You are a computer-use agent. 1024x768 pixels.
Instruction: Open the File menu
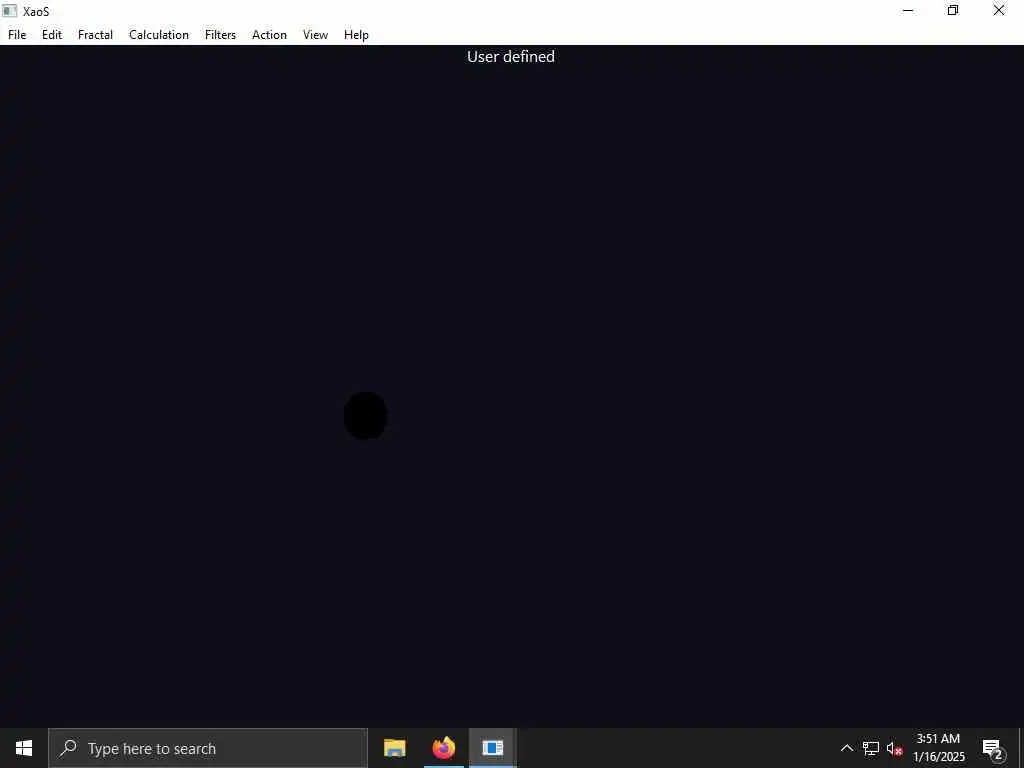(17, 35)
